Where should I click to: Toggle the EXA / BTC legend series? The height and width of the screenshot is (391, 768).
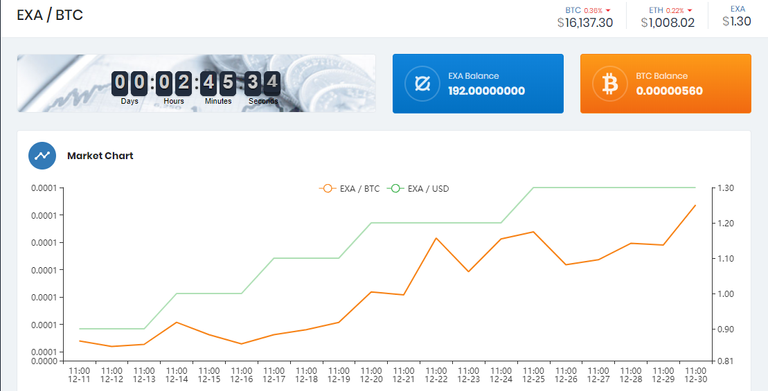(x=349, y=189)
